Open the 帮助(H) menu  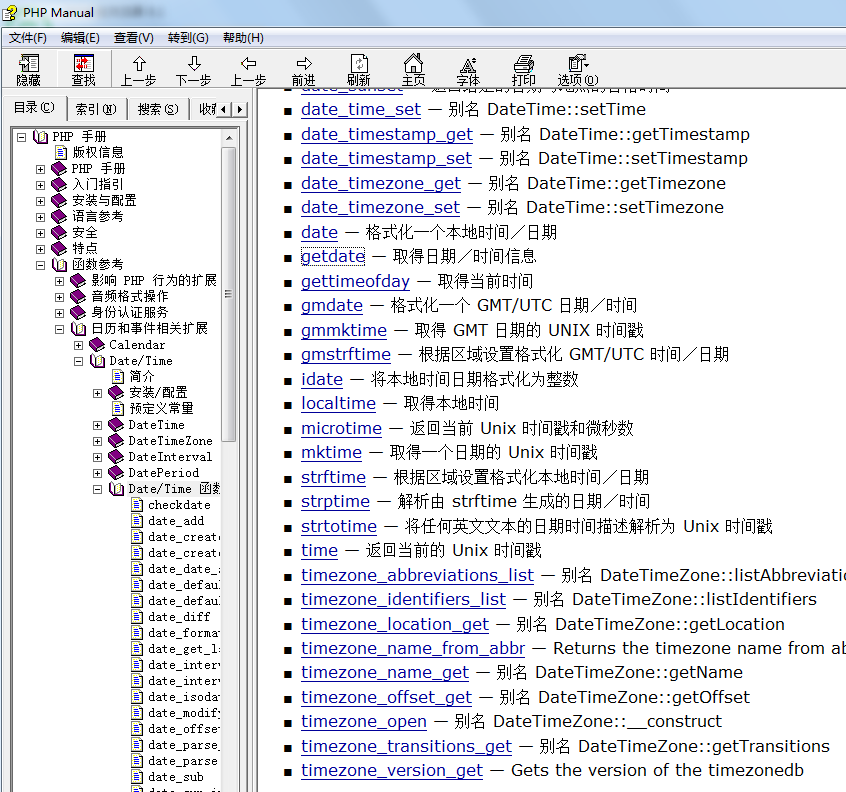243,38
